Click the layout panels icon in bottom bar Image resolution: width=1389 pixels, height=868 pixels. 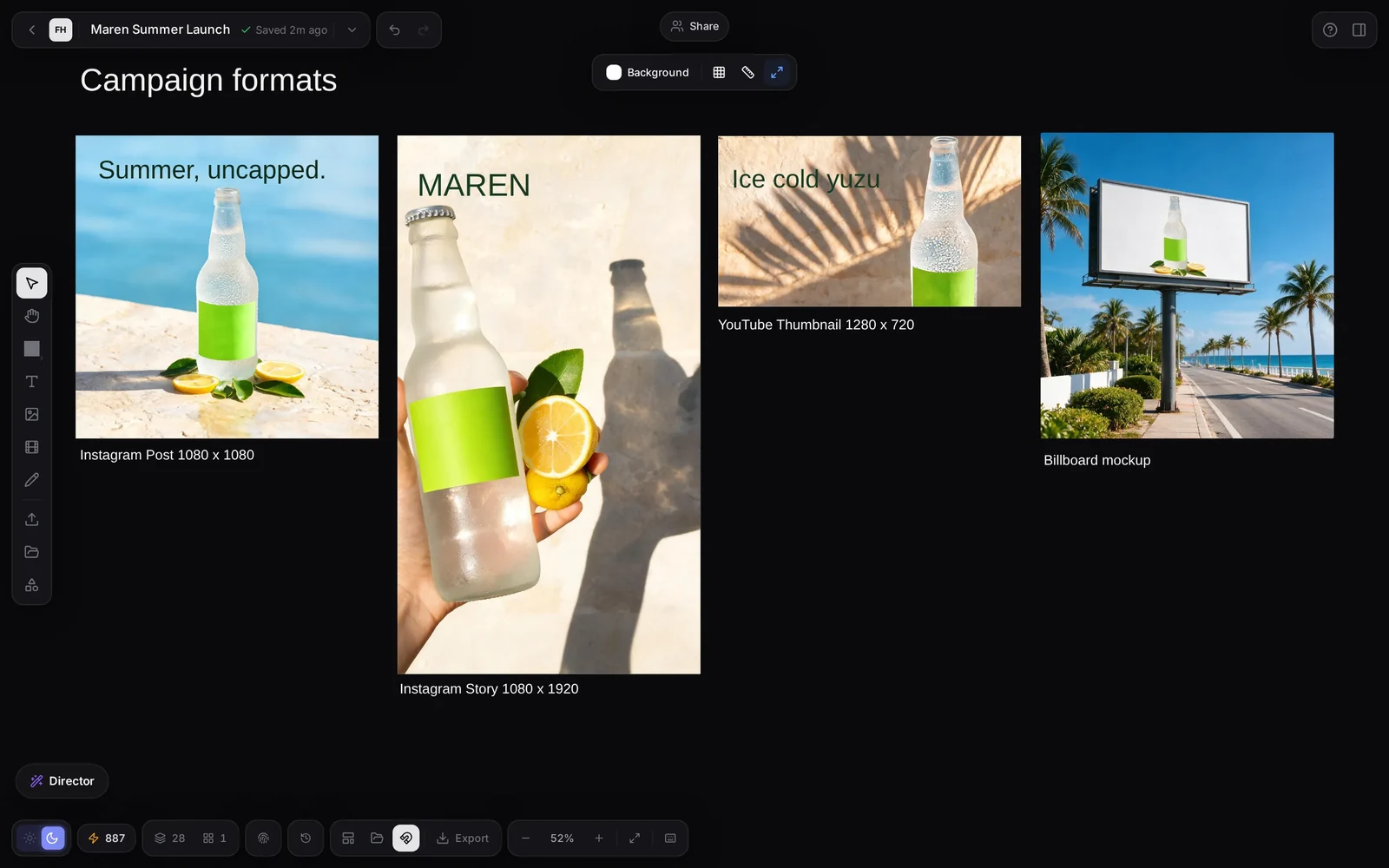(x=348, y=838)
